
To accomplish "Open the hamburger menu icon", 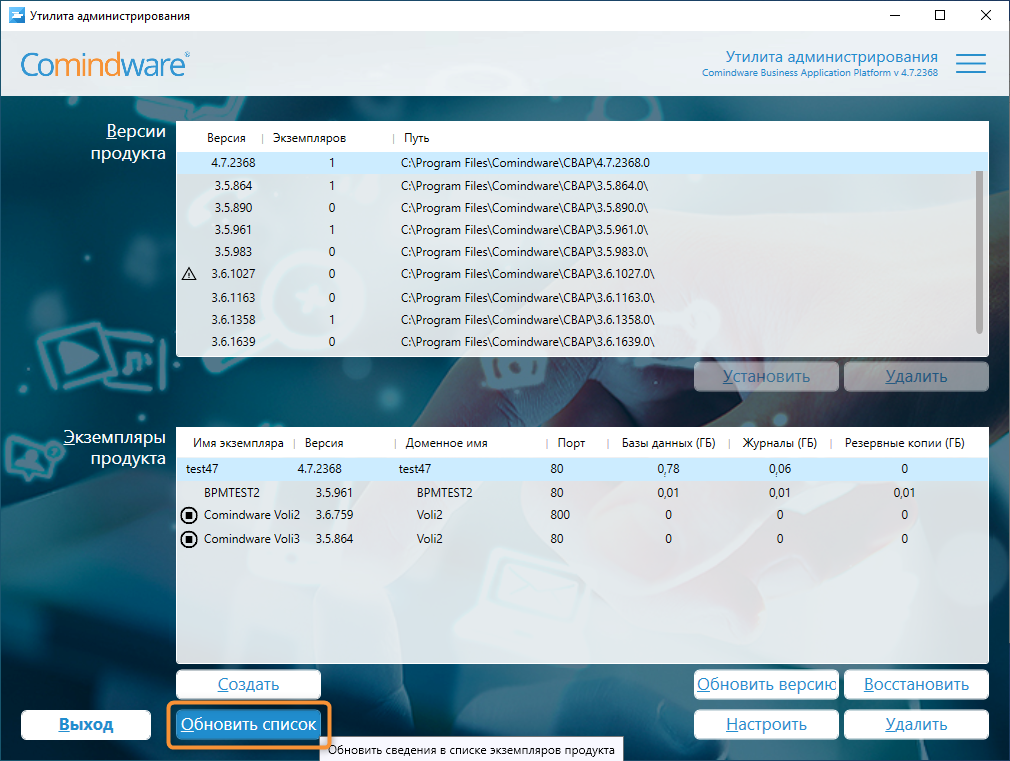I will click(x=970, y=63).
